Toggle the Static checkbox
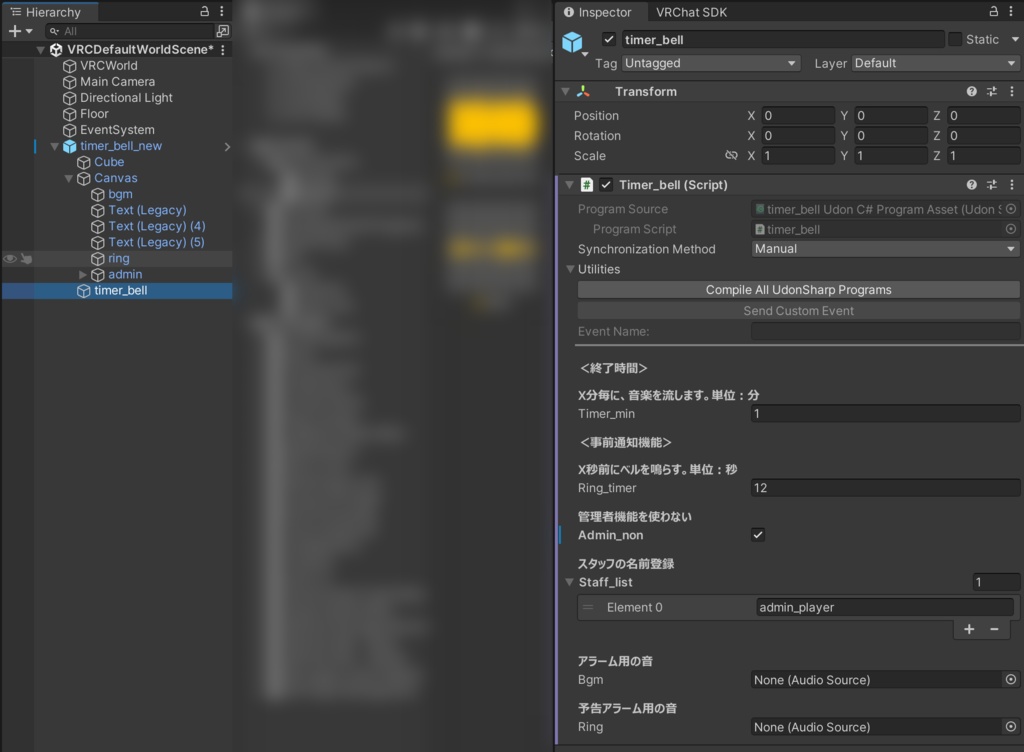This screenshot has width=1024, height=752. [x=955, y=39]
